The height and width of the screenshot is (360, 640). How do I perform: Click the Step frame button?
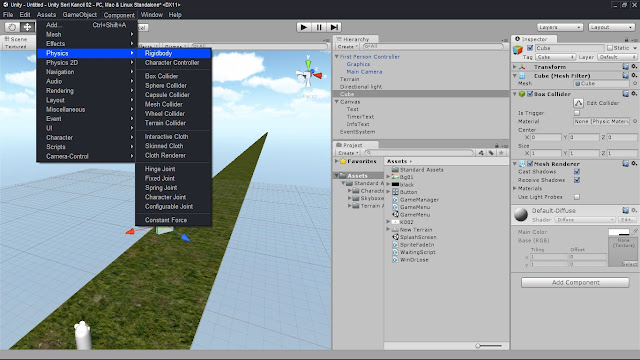pos(334,27)
